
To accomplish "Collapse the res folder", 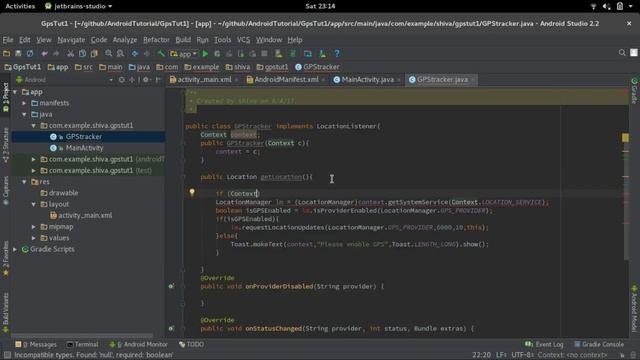I will pos(24,182).
